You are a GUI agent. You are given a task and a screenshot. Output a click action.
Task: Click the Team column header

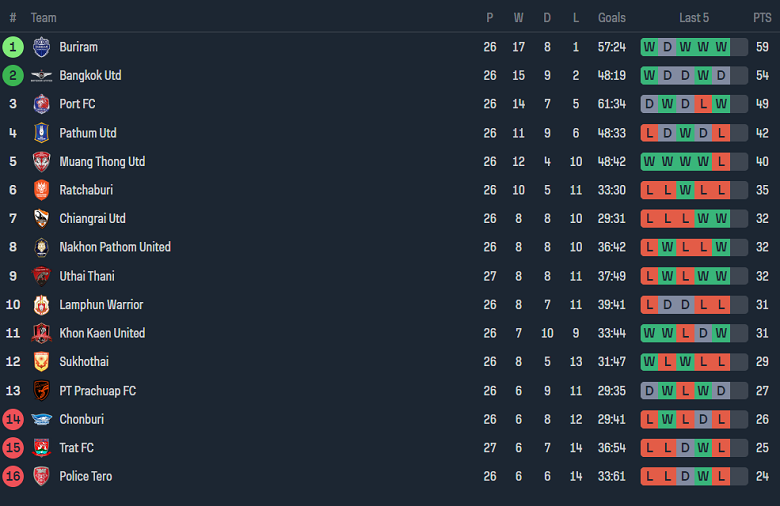tap(44, 18)
